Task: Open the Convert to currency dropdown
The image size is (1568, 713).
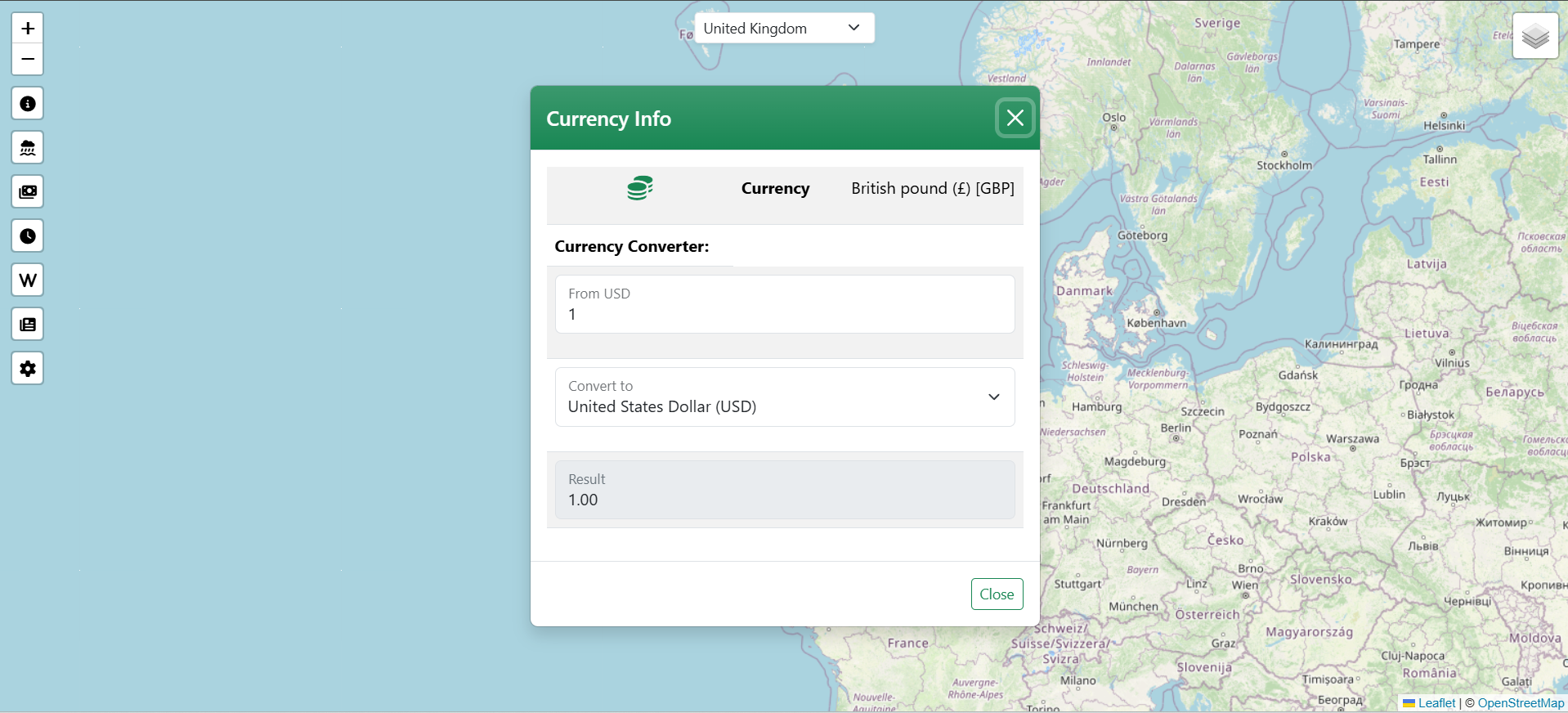Action: [x=784, y=397]
